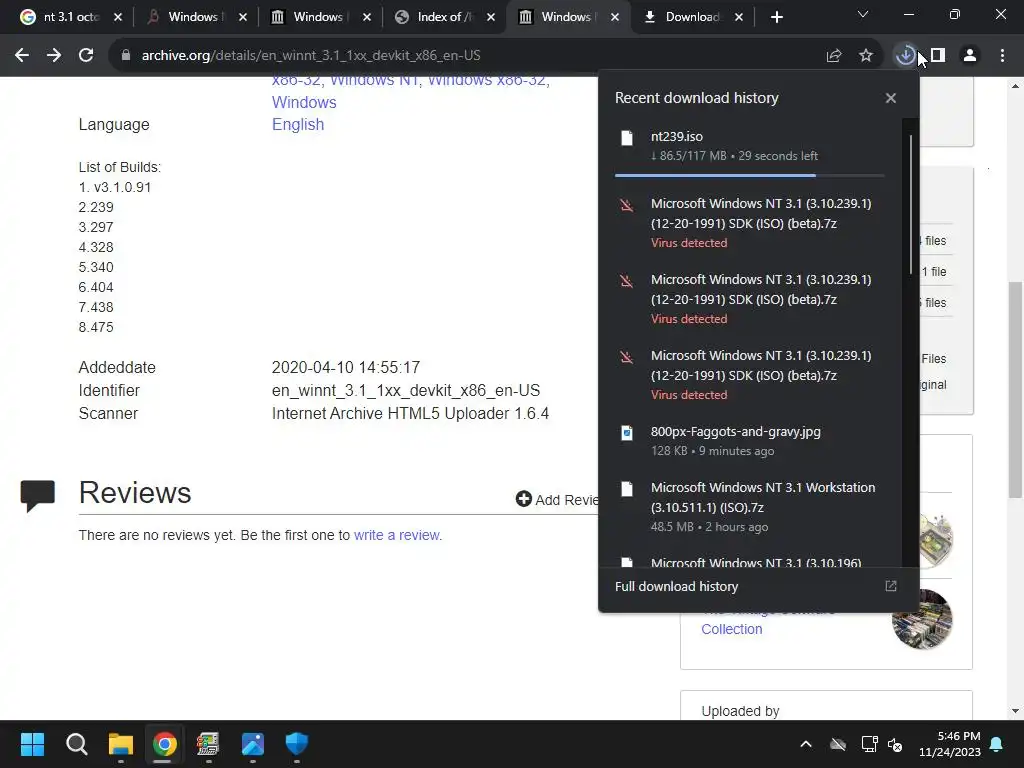Screen dimensions: 1024x768
Task: Close the 'nt 3.1 octo' tab
Action: [x=118, y=17]
